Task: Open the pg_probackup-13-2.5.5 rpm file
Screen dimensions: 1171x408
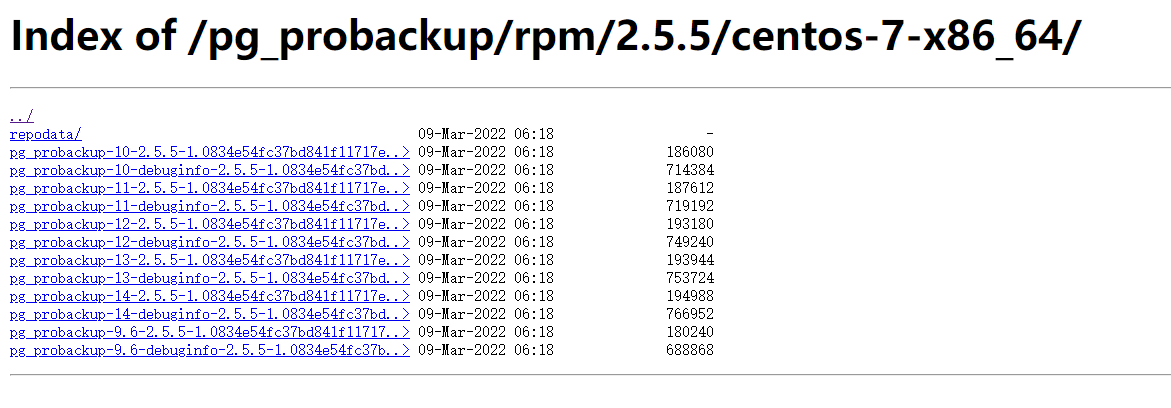Action: click(210, 260)
